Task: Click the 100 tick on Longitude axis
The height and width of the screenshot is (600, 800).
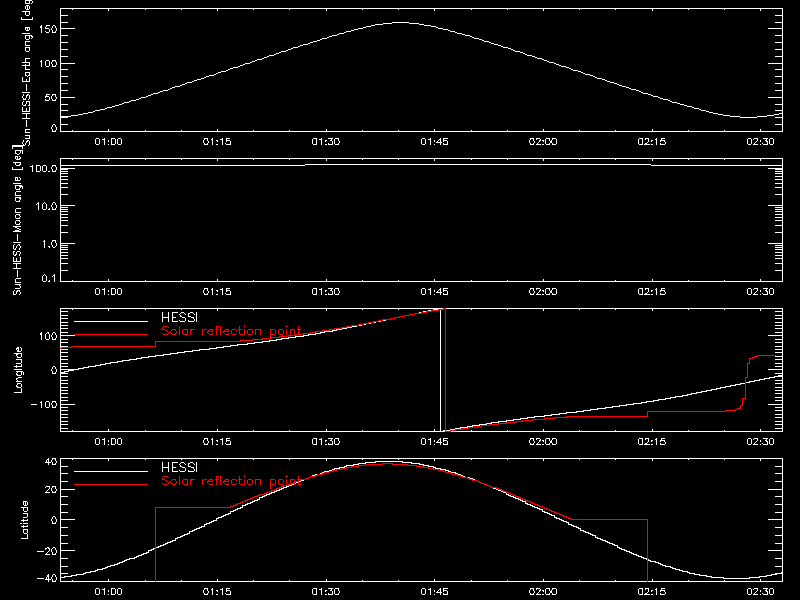Action: pyautogui.click(x=48, y=336)
